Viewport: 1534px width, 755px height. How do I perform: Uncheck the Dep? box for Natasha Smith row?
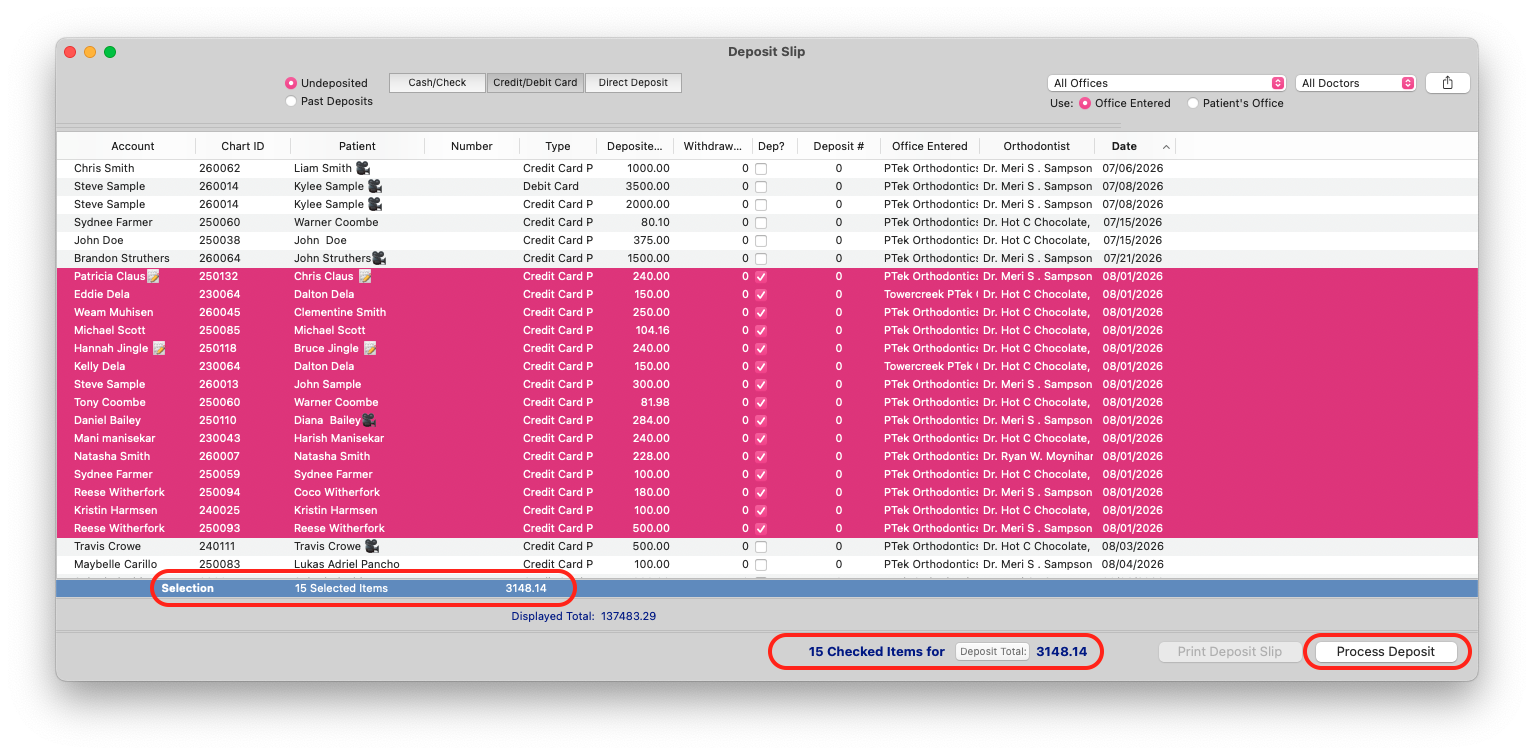click(761, 457)
